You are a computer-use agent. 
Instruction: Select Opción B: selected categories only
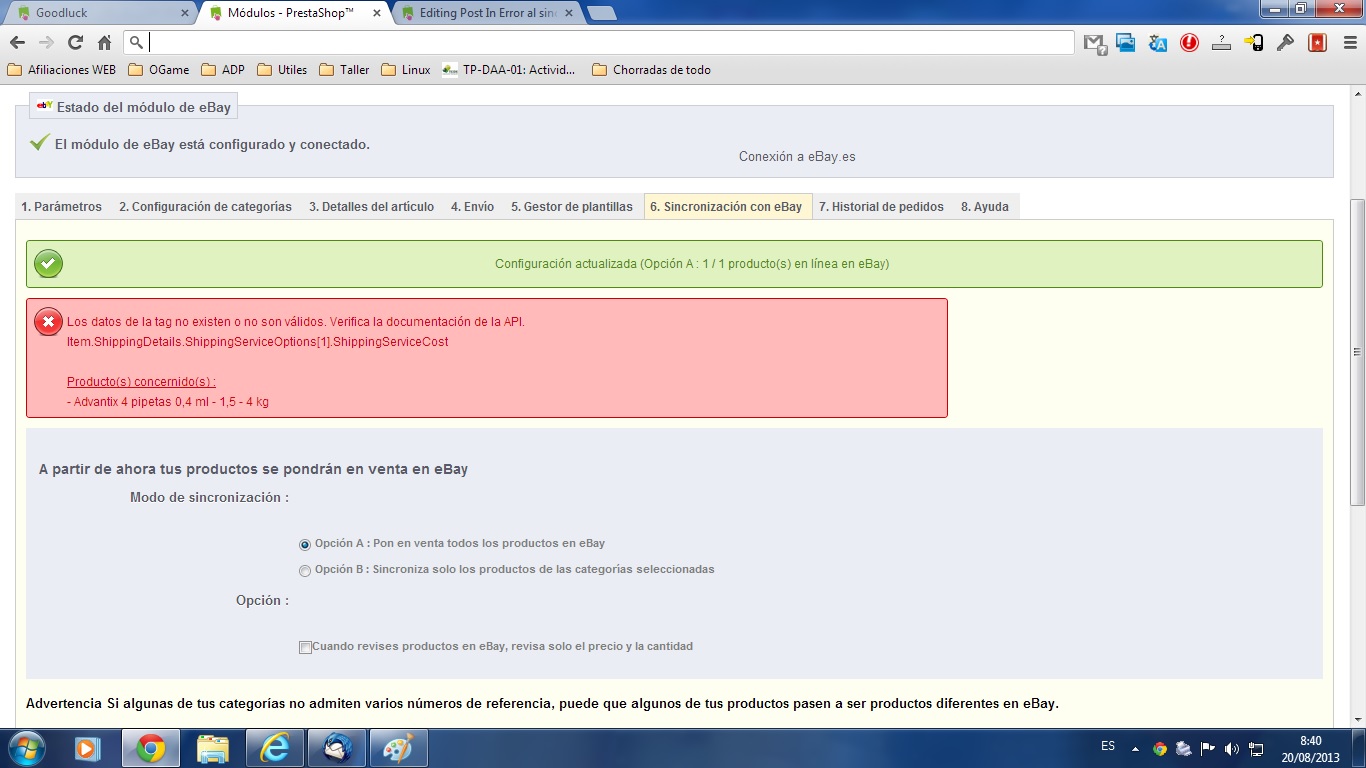tap(305, 570)
